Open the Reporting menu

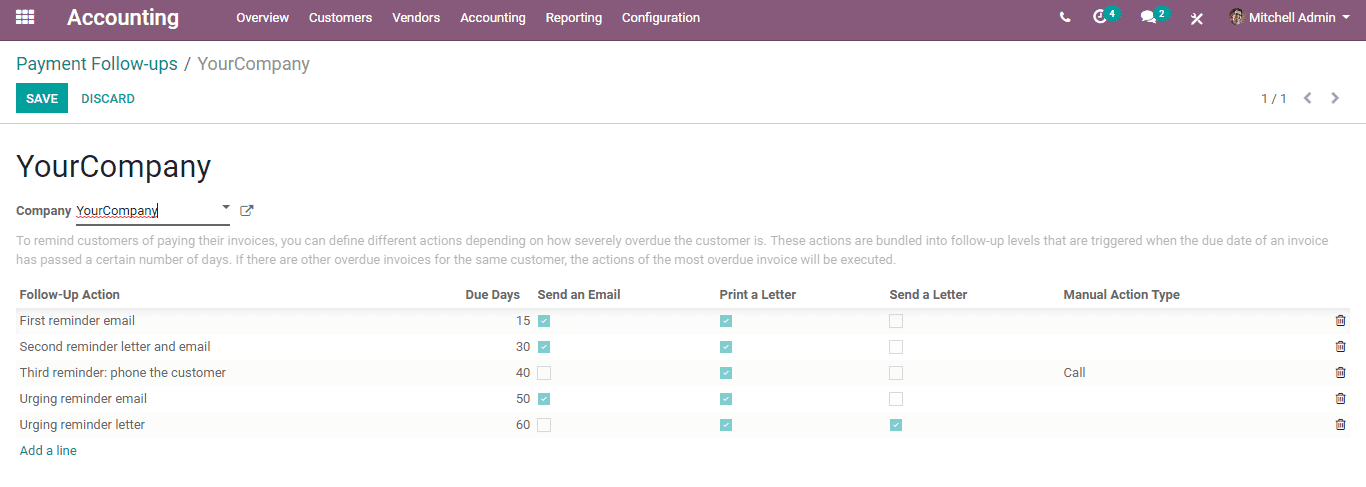pos(574,18)
